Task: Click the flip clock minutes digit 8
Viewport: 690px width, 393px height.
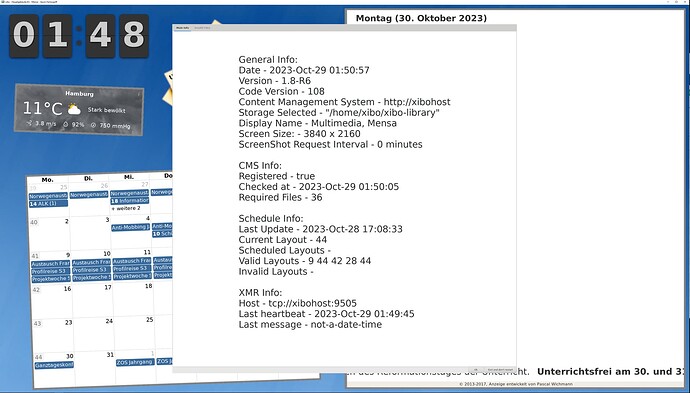Action: 134,36
